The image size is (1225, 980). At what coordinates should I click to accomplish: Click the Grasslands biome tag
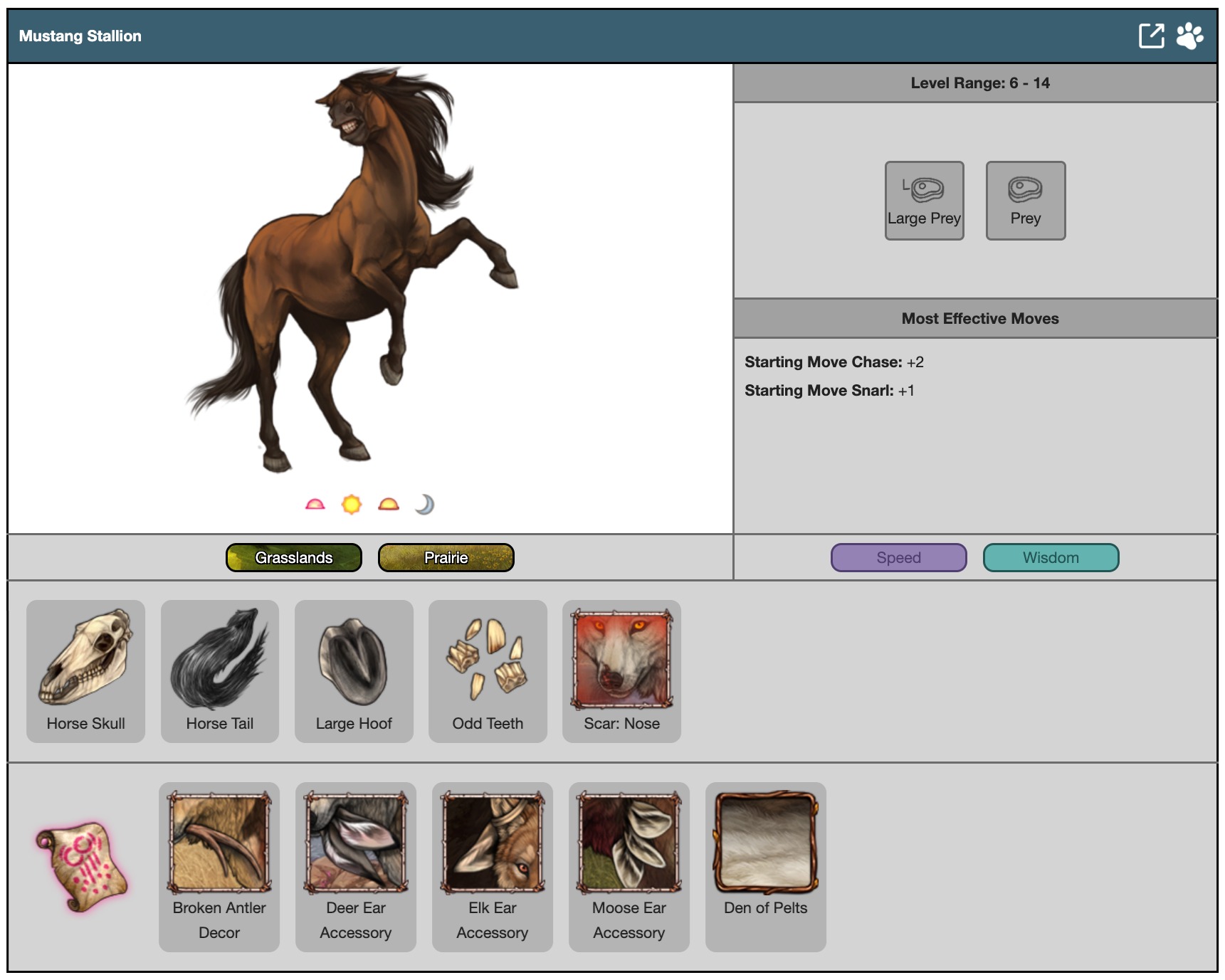click(294, 557)
